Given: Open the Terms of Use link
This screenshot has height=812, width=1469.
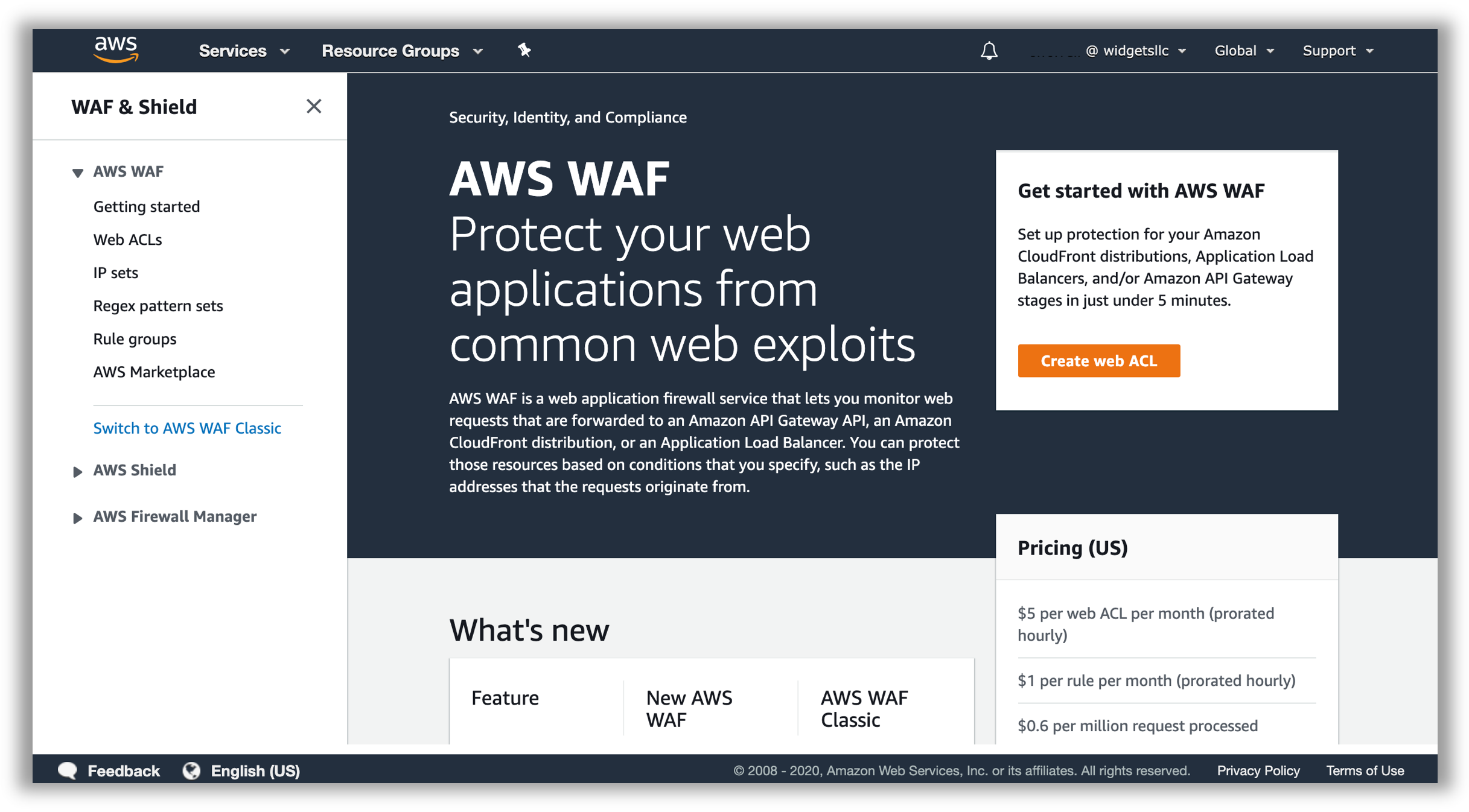Looking at the screenshot, I should [1365, 770].
